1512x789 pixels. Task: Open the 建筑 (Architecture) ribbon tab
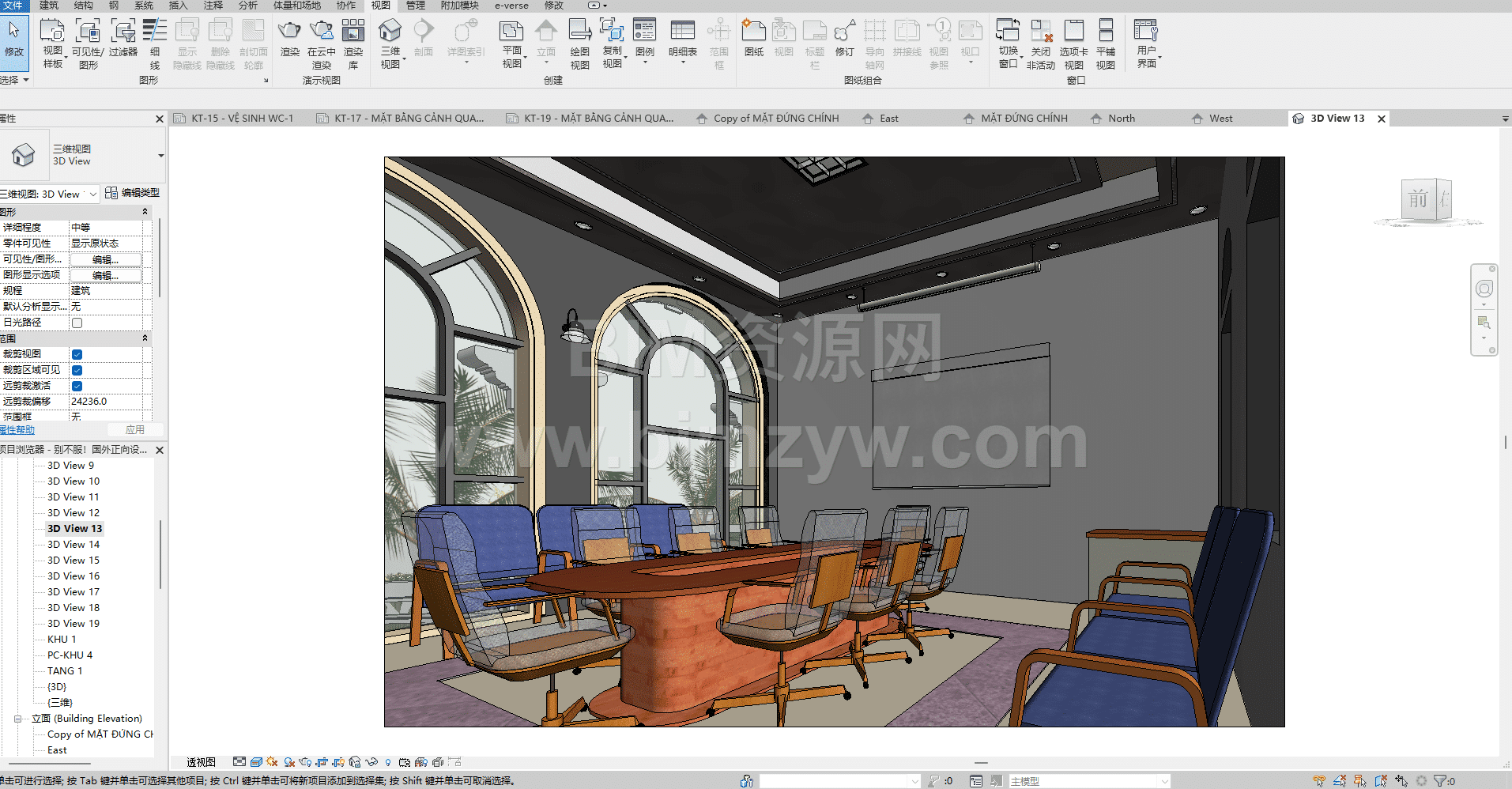click(x=49, y=6)
